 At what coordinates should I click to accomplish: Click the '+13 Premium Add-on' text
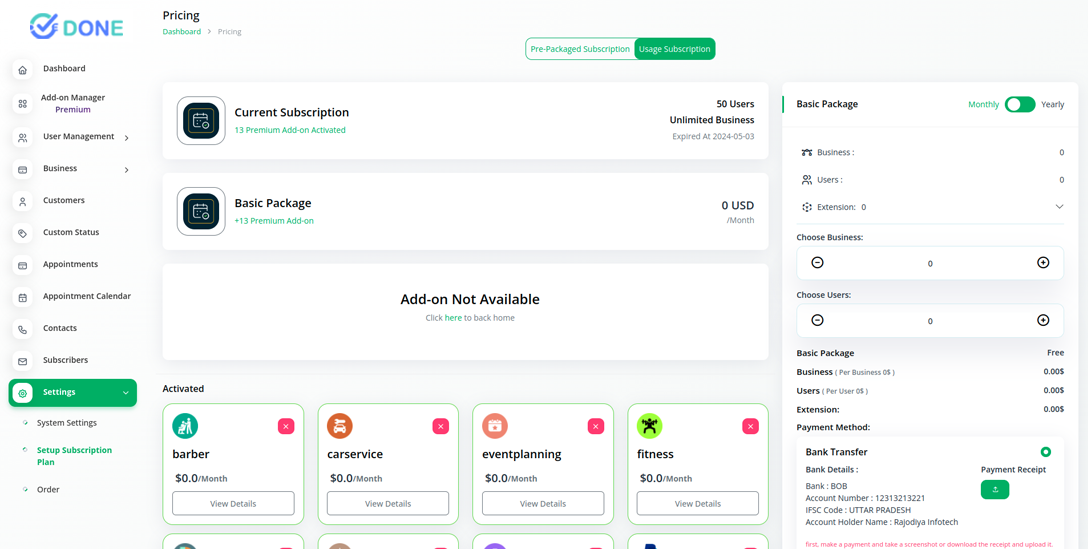pyautogui.click(x=274, y=221)
